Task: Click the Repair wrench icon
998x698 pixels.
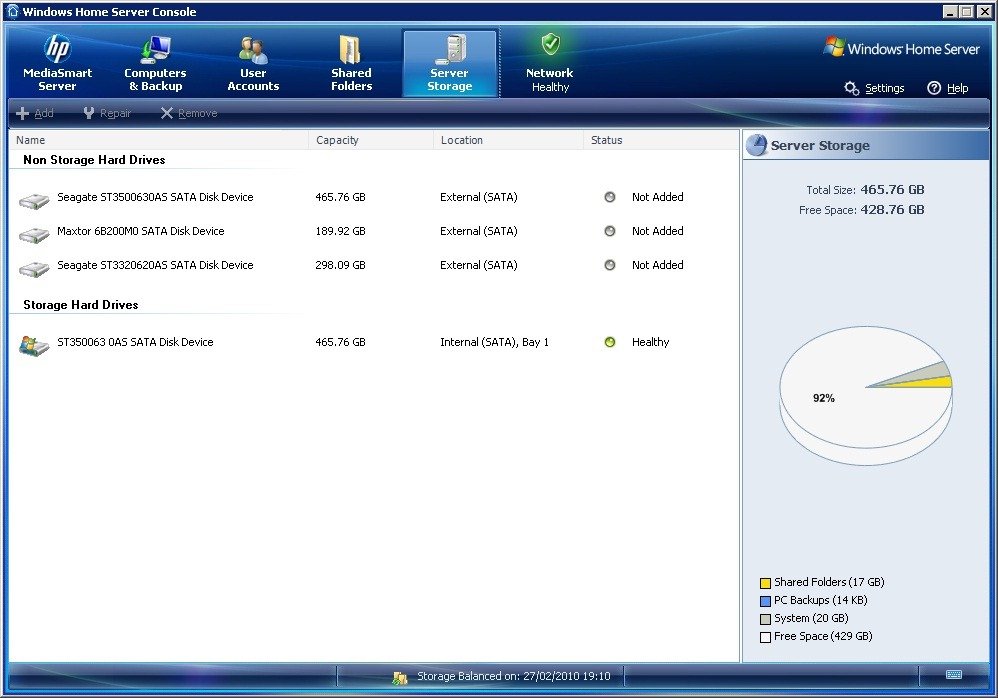Action: 88,113
